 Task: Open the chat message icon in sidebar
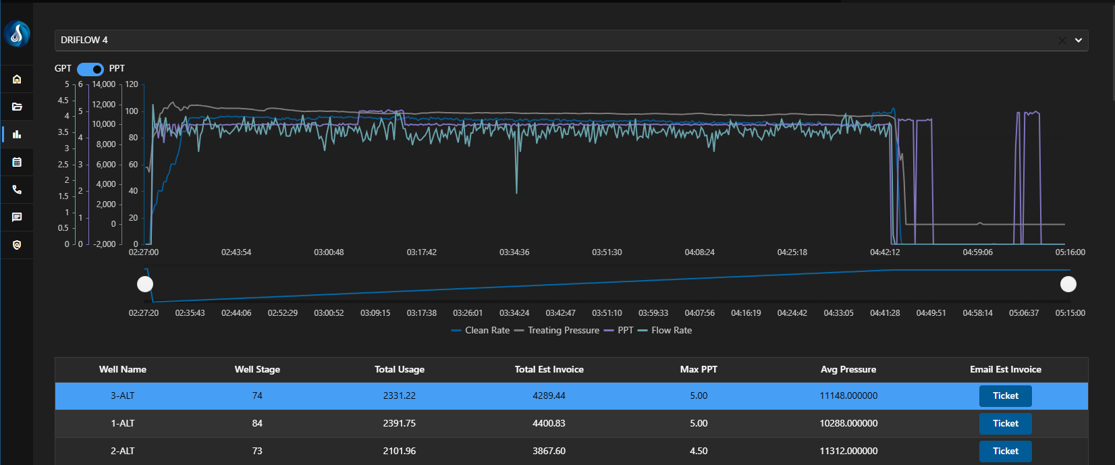17,217
